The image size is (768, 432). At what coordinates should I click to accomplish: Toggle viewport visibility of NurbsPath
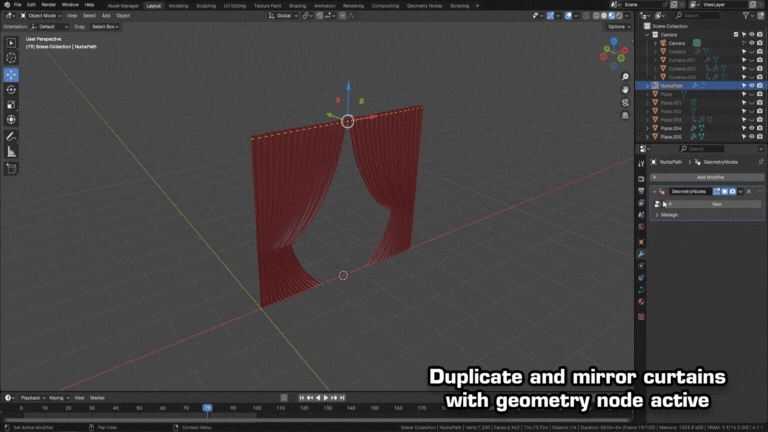(752, 86)
